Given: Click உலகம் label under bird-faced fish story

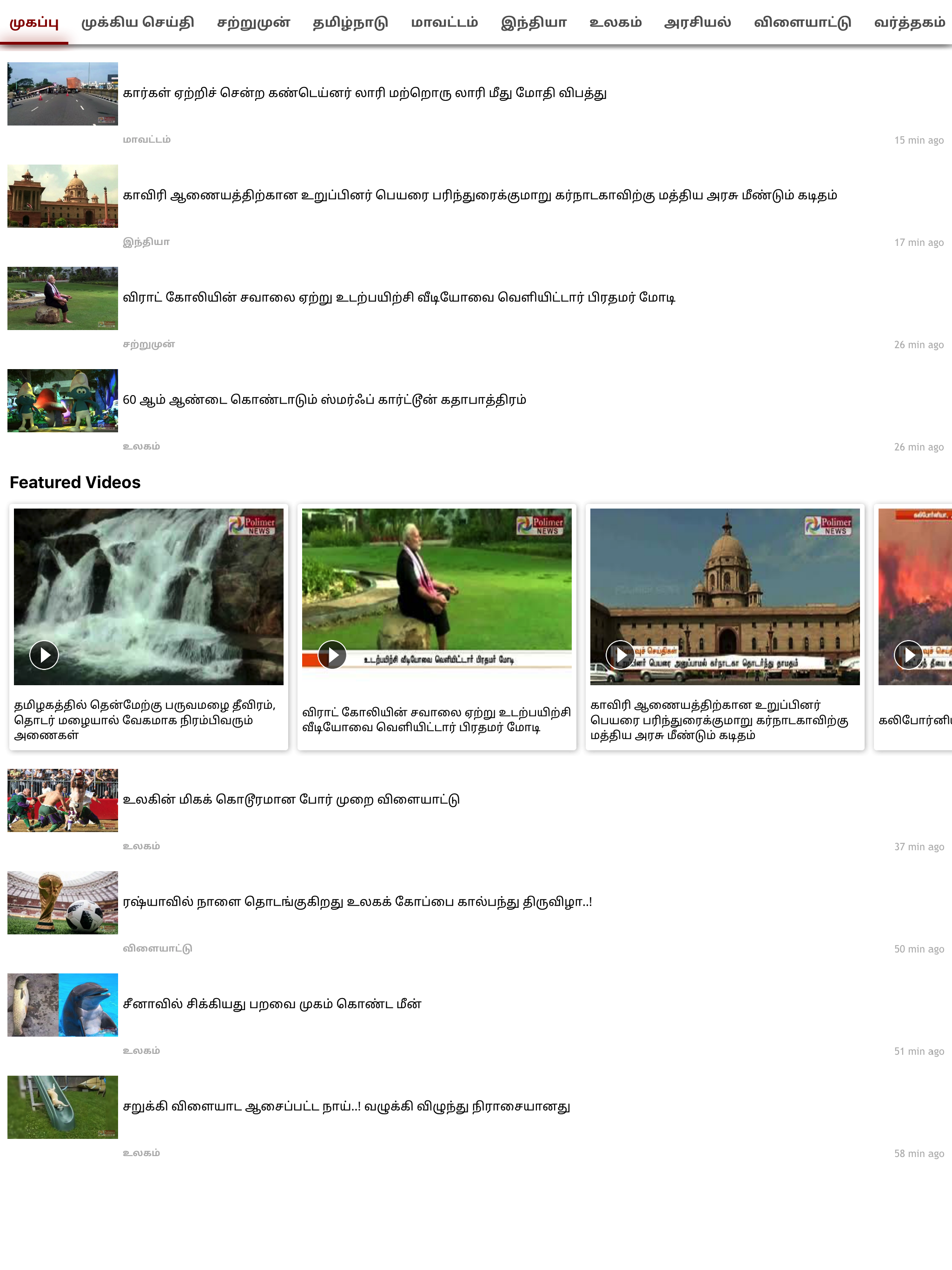Looking at the screenshot, I should (141, 1050).
